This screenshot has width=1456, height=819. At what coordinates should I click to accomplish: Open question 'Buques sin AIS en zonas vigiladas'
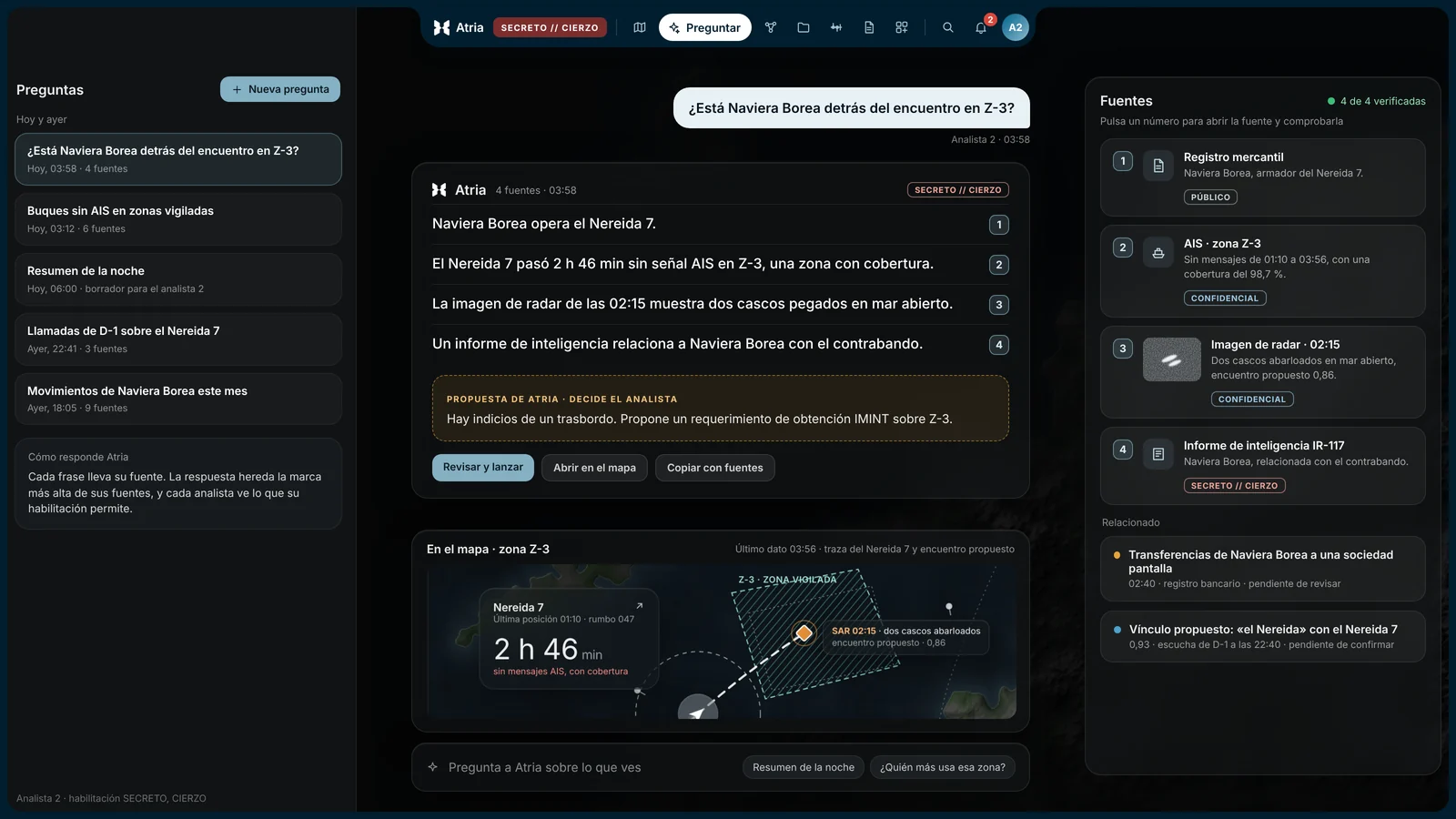pos(178,218)
